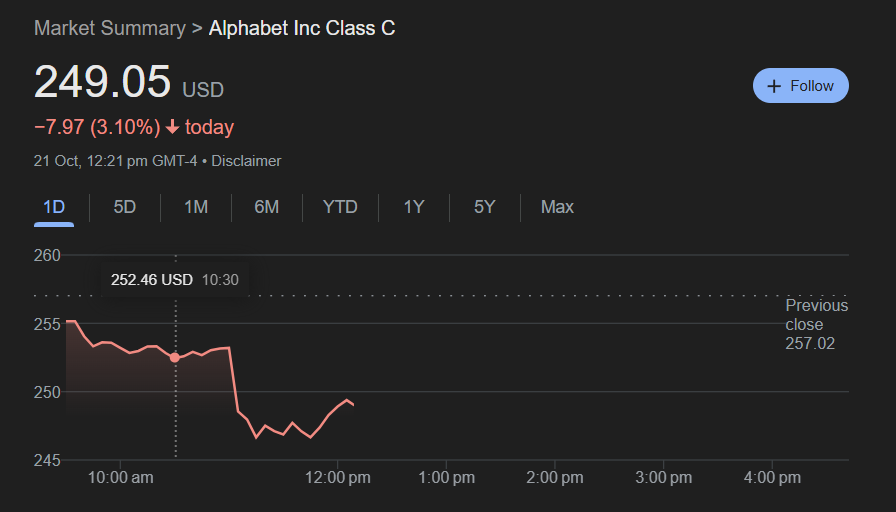Select the Max time range

click(x=557, y=207)
